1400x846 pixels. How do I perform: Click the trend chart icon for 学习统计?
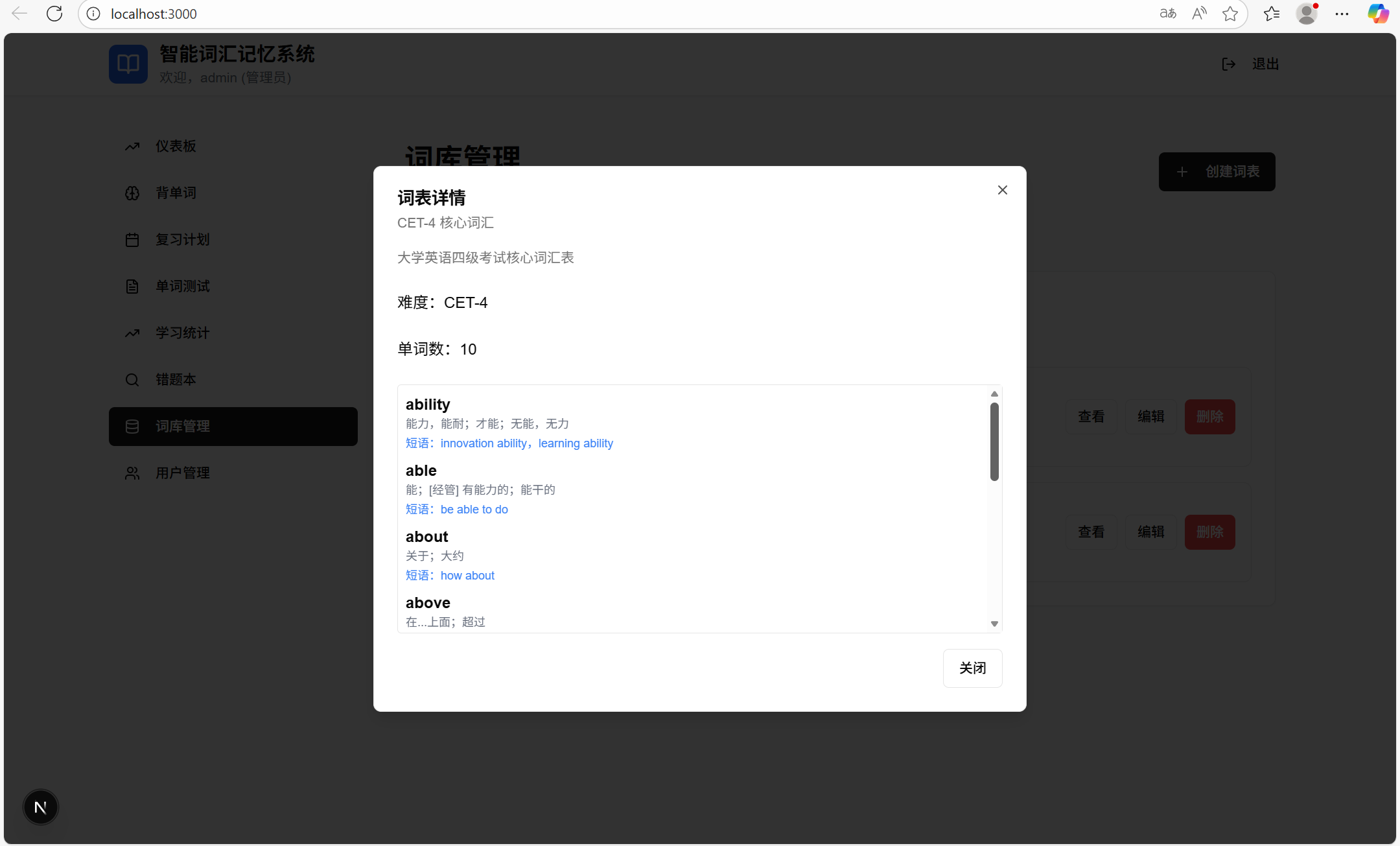(x=132, y=333)
